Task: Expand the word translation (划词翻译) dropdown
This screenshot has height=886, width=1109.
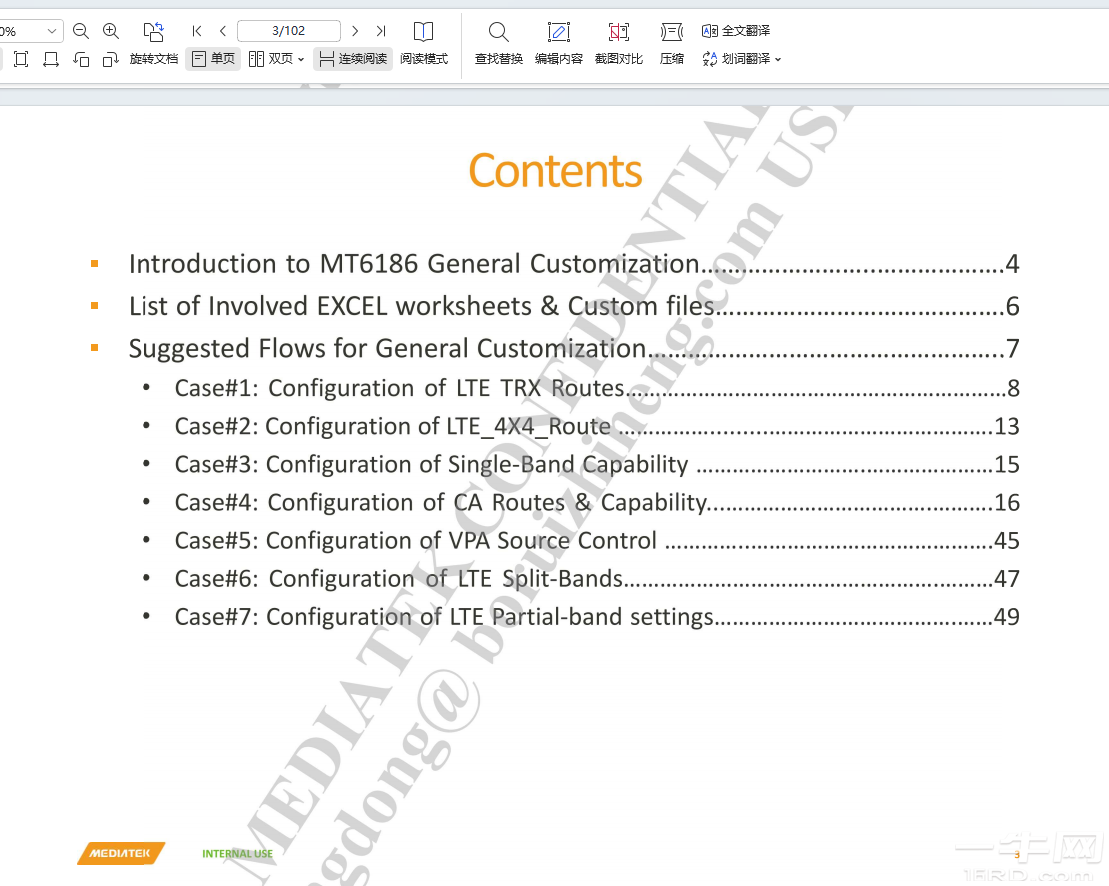Action: pyautogui.click(x=778, y=59)
